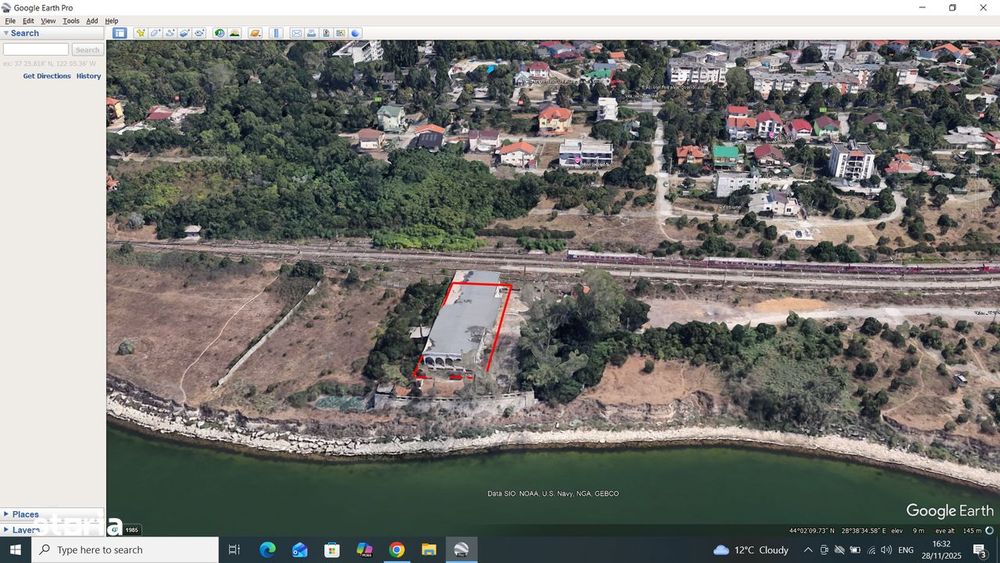Click the Save Image toolbar icon
Image resolution: width=1000 pixels, height=563 pixels.
tap(326, 33)
